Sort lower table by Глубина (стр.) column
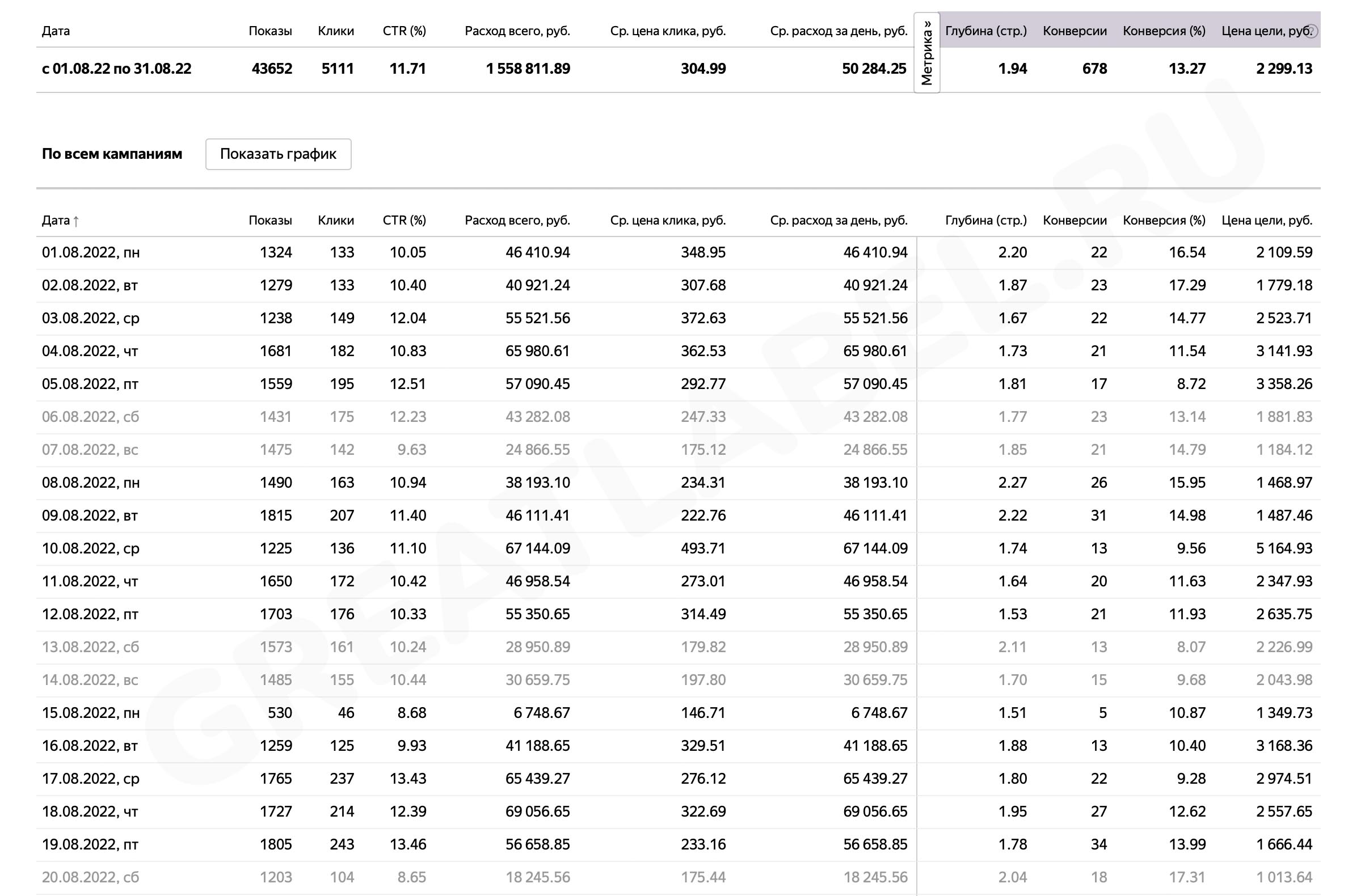This screenshot has width=1348, height=896. (986, 220)
